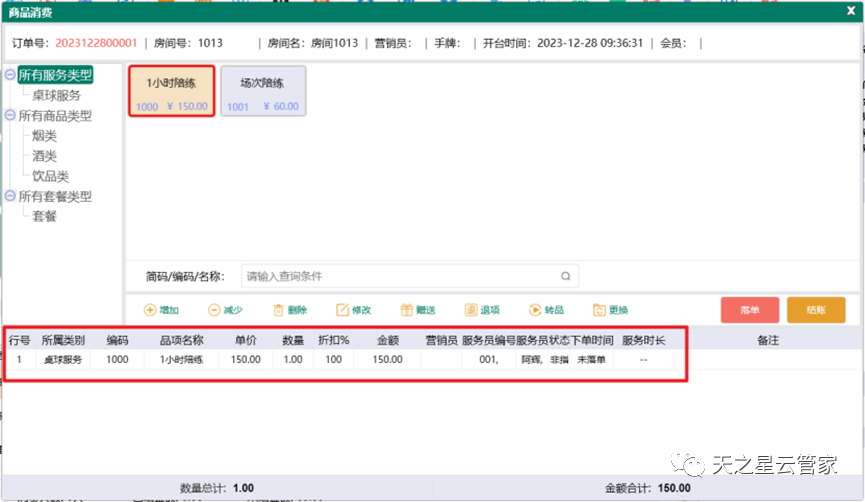
Task: Choose the 场次陪练 product tile
Action: coord(263,92)
